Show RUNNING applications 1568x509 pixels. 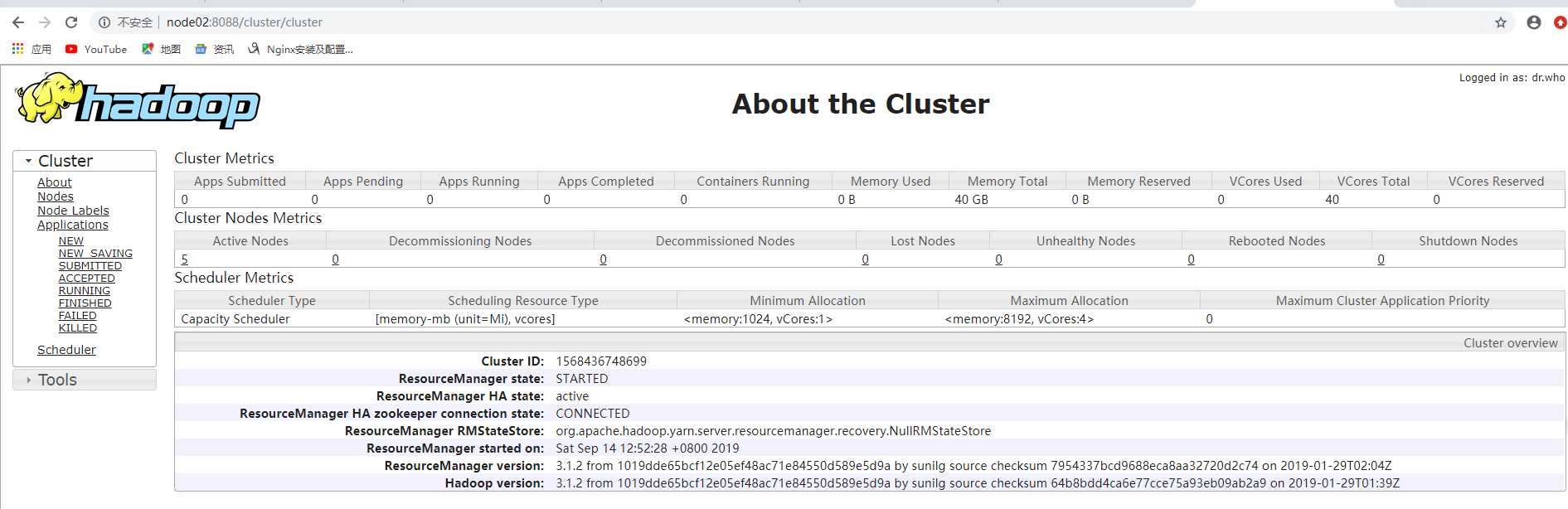(85, 291)
